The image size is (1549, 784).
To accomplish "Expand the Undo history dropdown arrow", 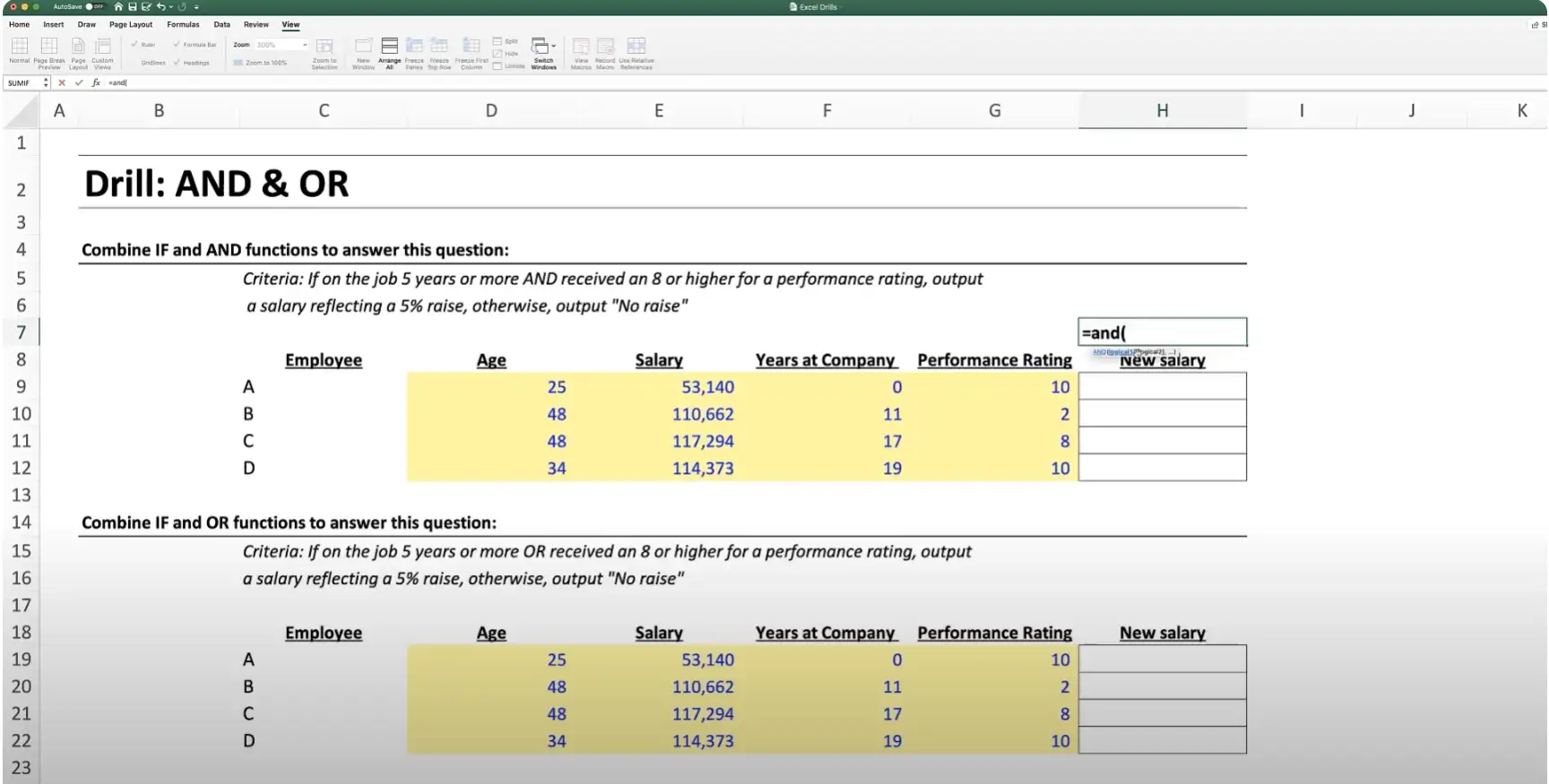I will 171,6.
